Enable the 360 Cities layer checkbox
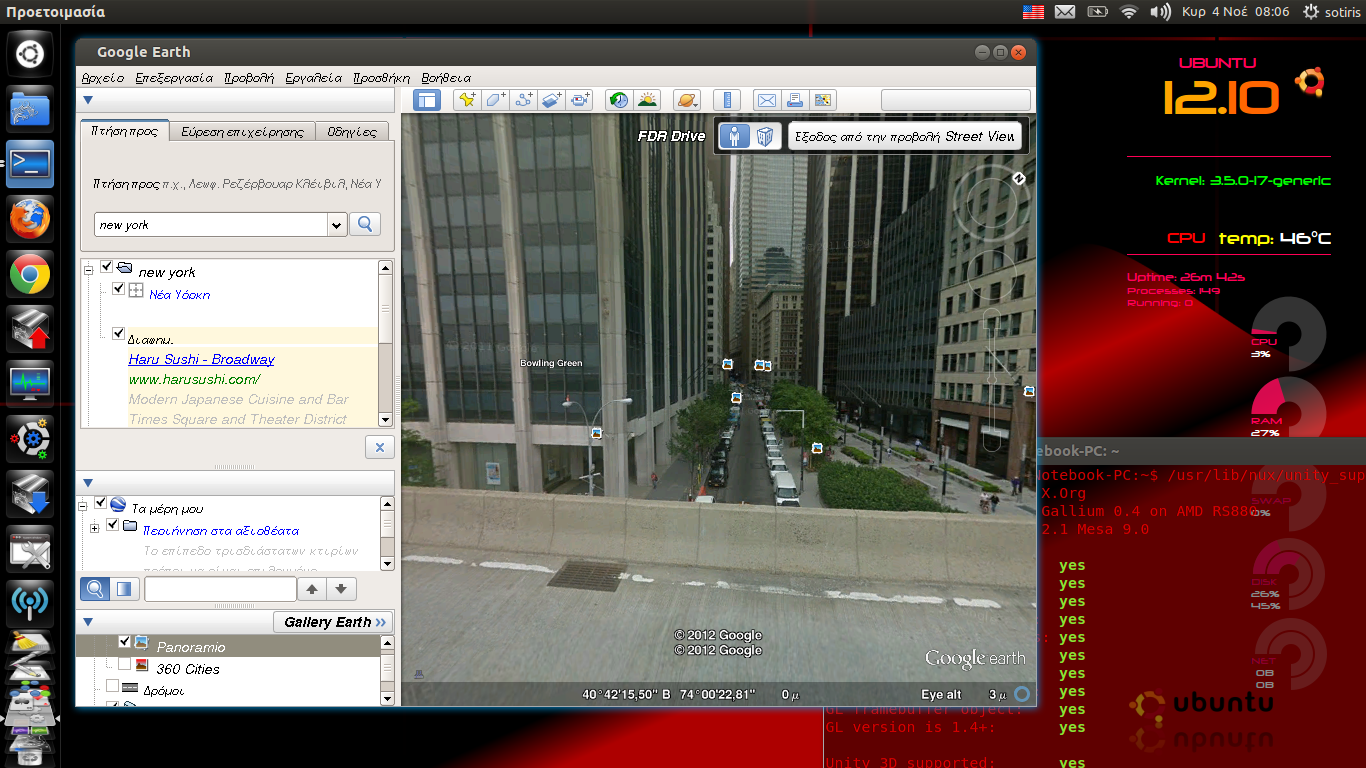This screenshot has width=1366, height=768. 124,664
